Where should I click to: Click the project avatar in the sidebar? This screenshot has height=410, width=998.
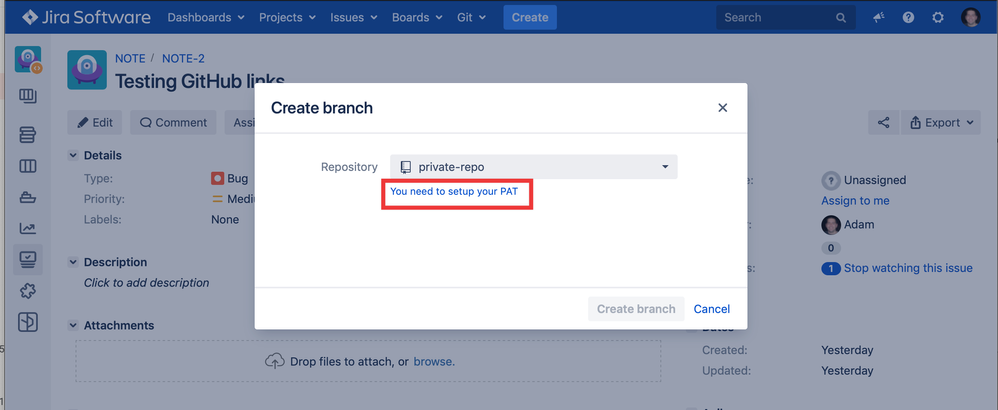coord(28,59)
